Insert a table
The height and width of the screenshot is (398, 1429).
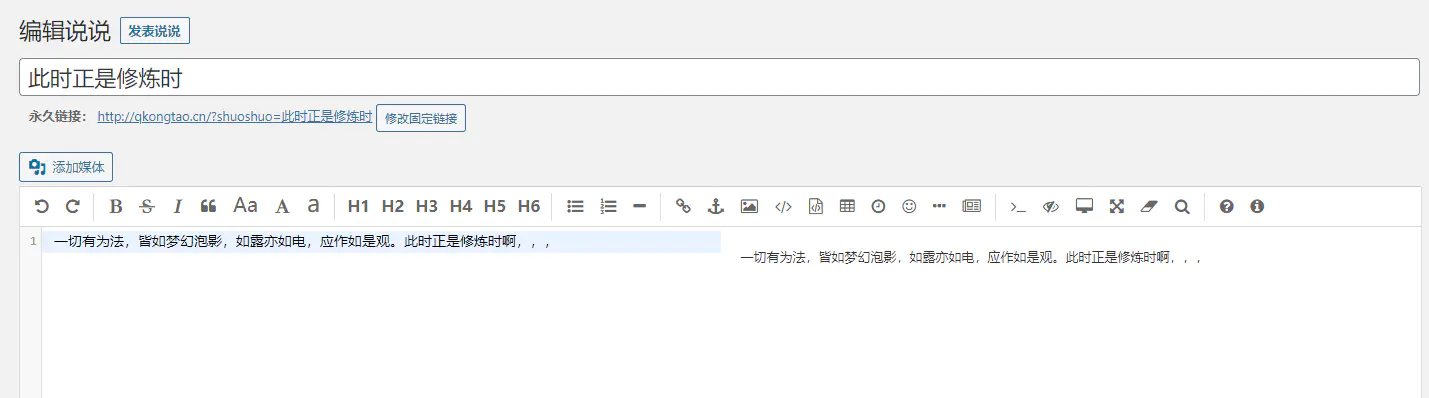click(847, 206)
